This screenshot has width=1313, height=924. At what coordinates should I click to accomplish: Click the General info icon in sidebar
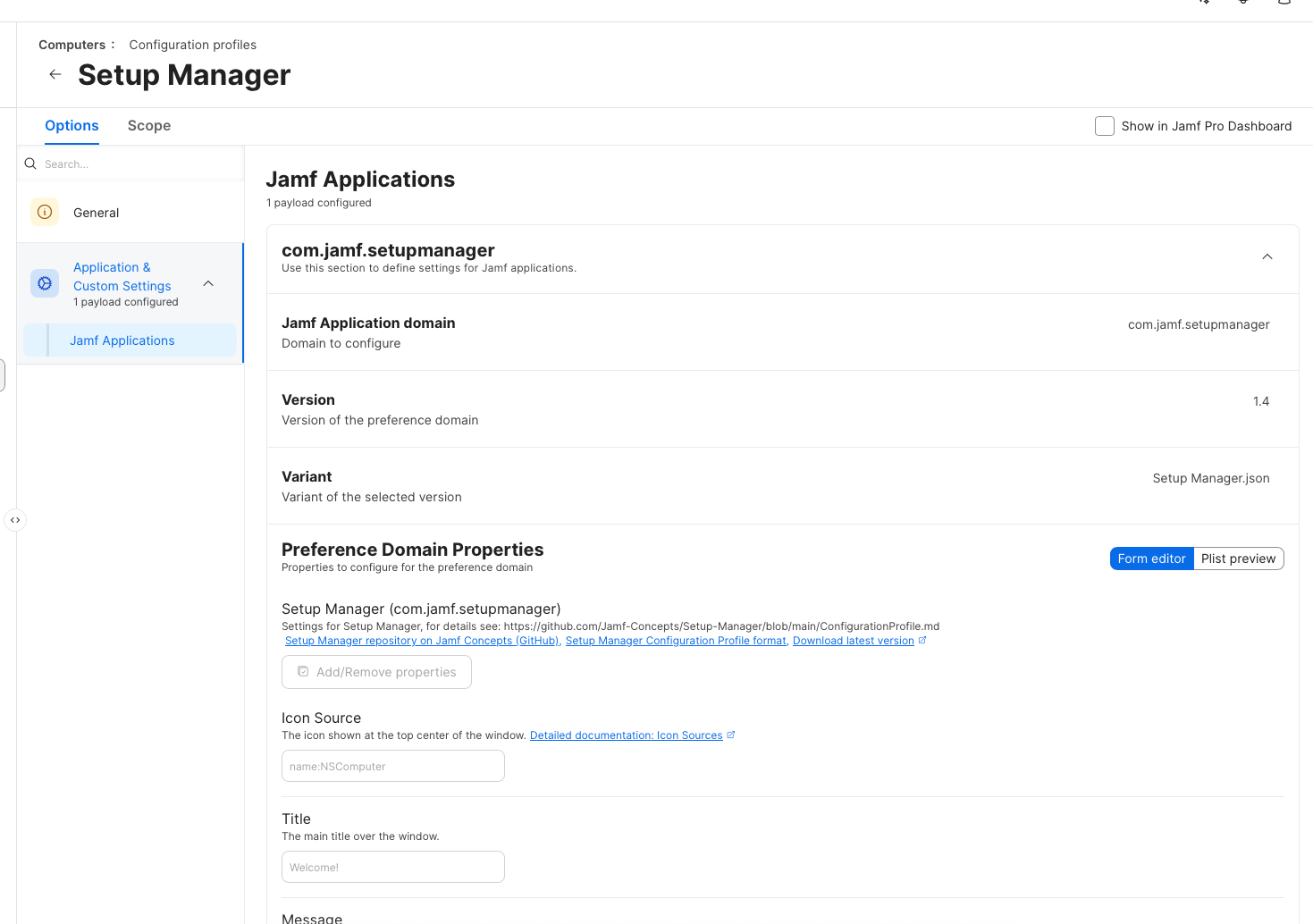coord(45,213)
